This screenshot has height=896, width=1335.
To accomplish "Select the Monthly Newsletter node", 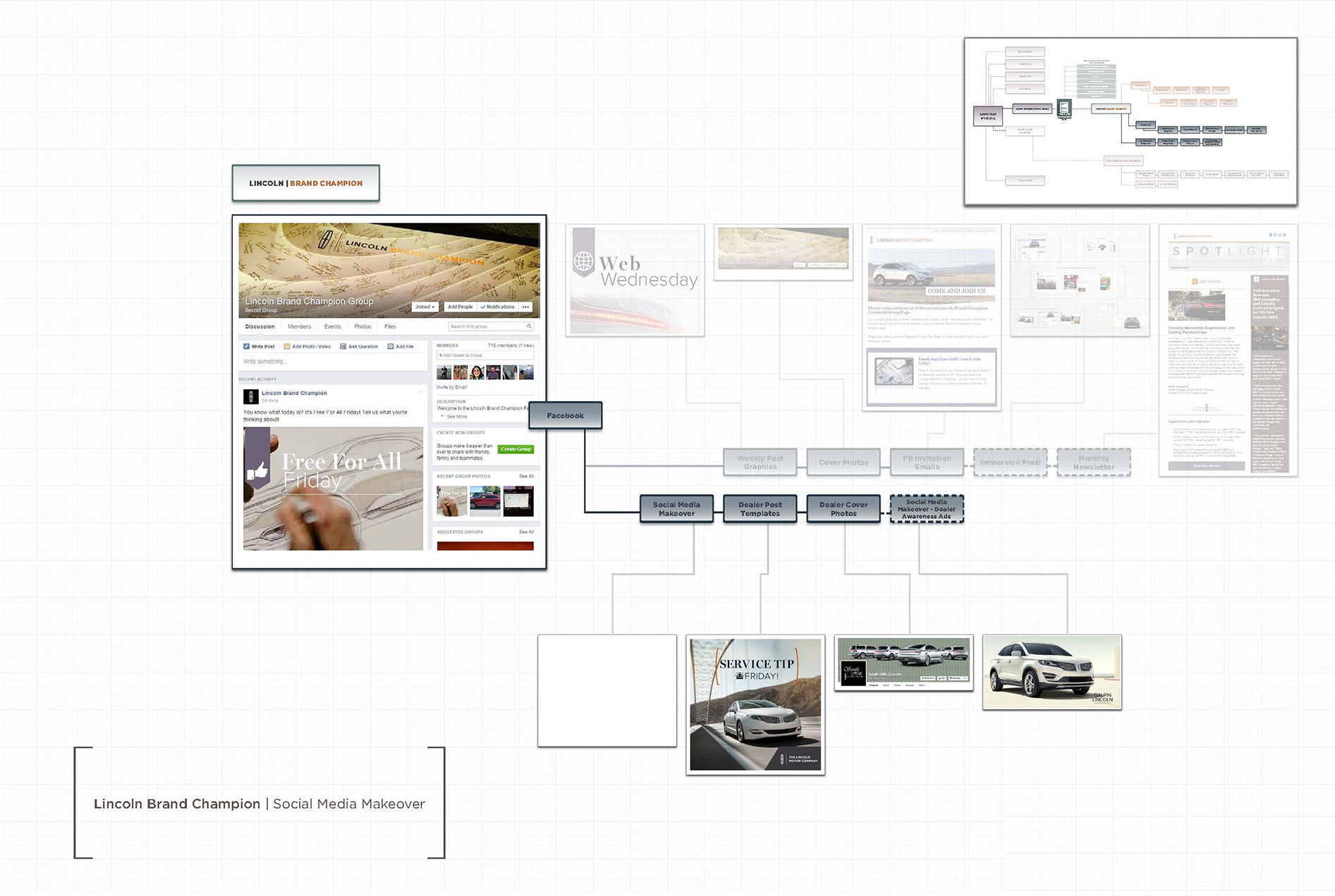I will point(1094,462).
